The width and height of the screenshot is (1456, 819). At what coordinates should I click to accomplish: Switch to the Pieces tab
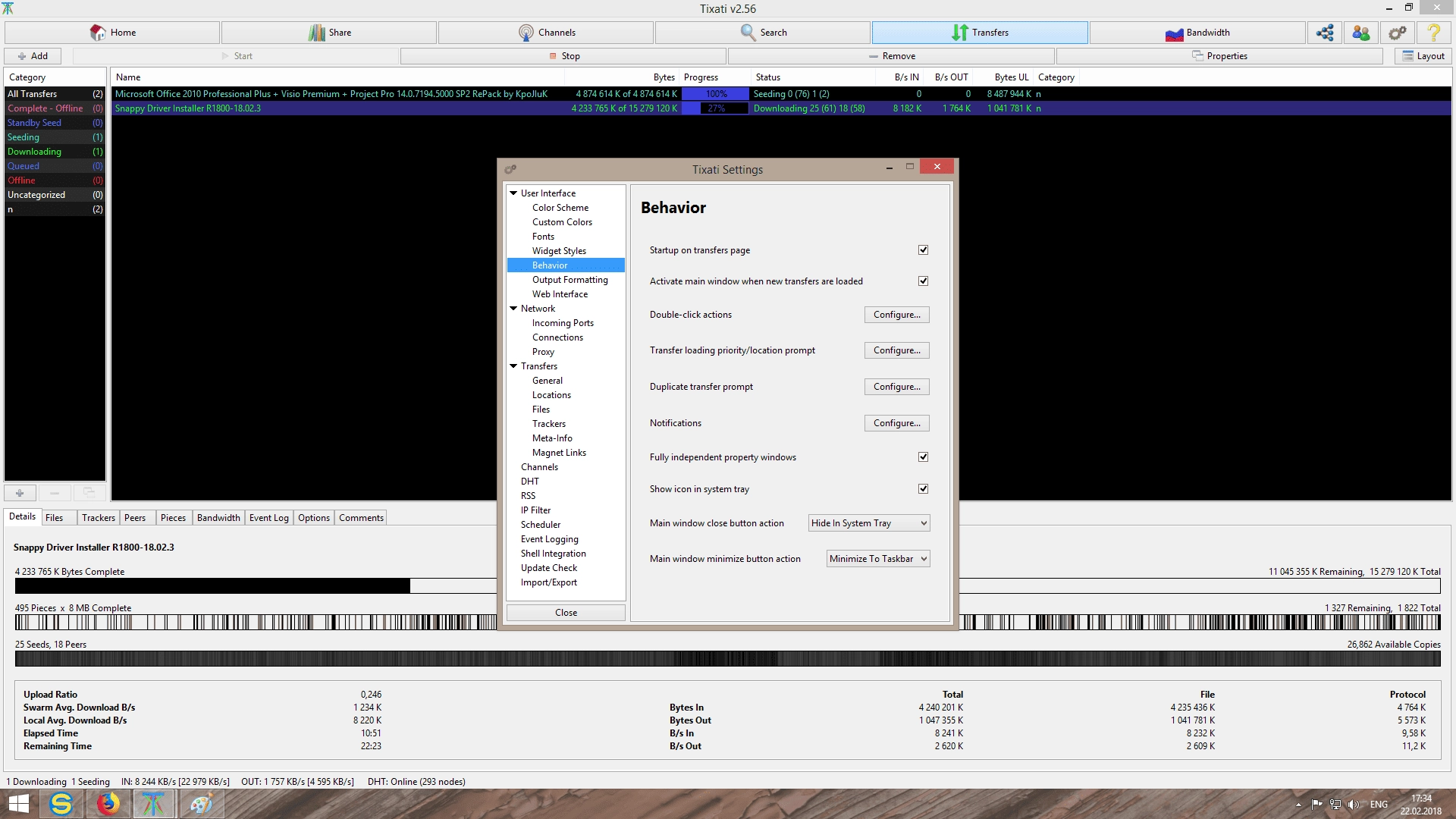click(173, 517)
